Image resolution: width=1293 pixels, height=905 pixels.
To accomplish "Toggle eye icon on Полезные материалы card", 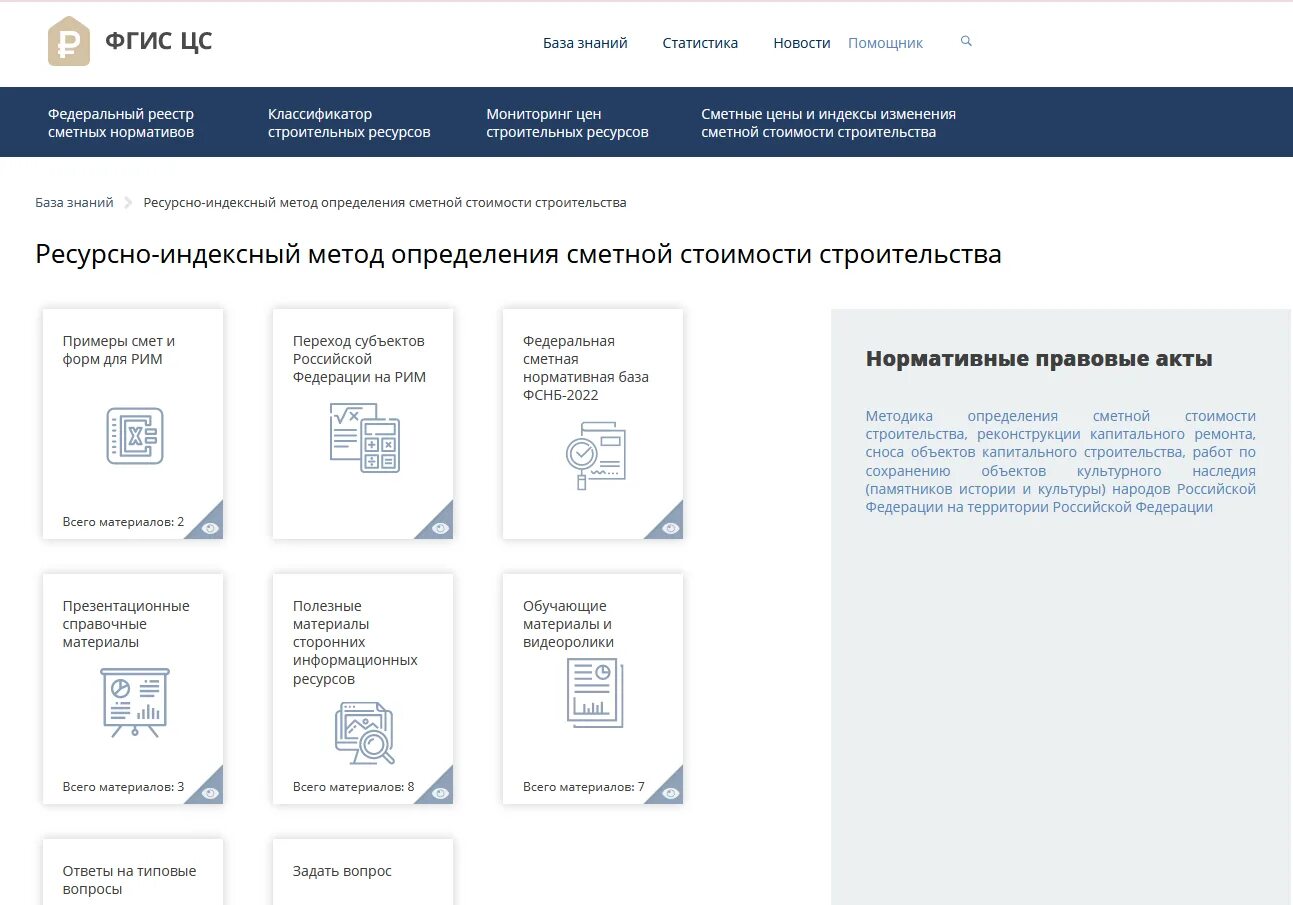I will (440, 793).
